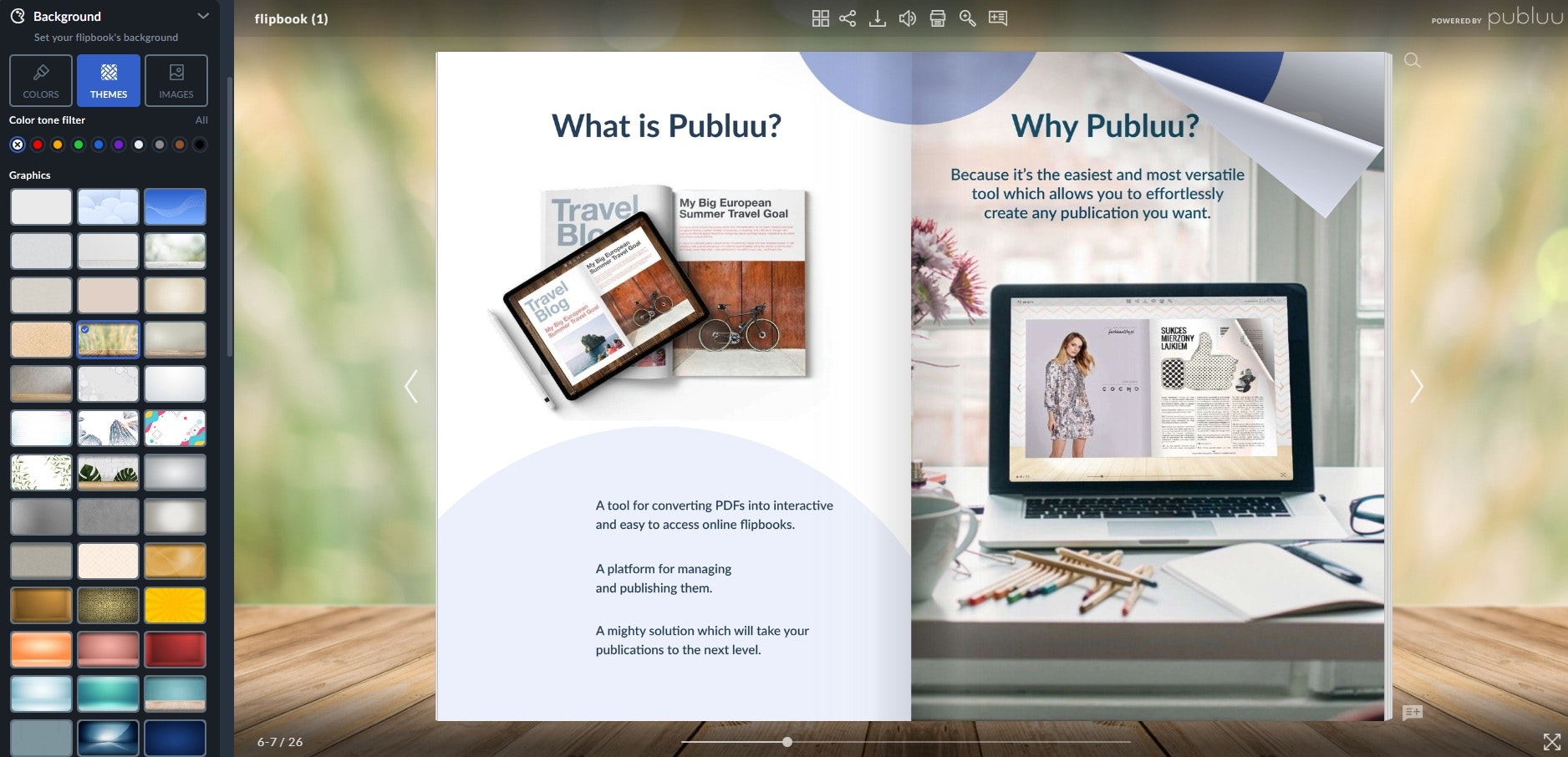
Task: Select the sandy cork texture background
Action: pyautogui.click(x=41, y=339)
